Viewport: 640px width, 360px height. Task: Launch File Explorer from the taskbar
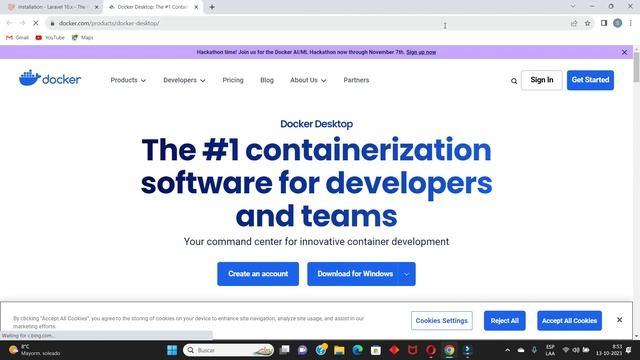[339, 350]
